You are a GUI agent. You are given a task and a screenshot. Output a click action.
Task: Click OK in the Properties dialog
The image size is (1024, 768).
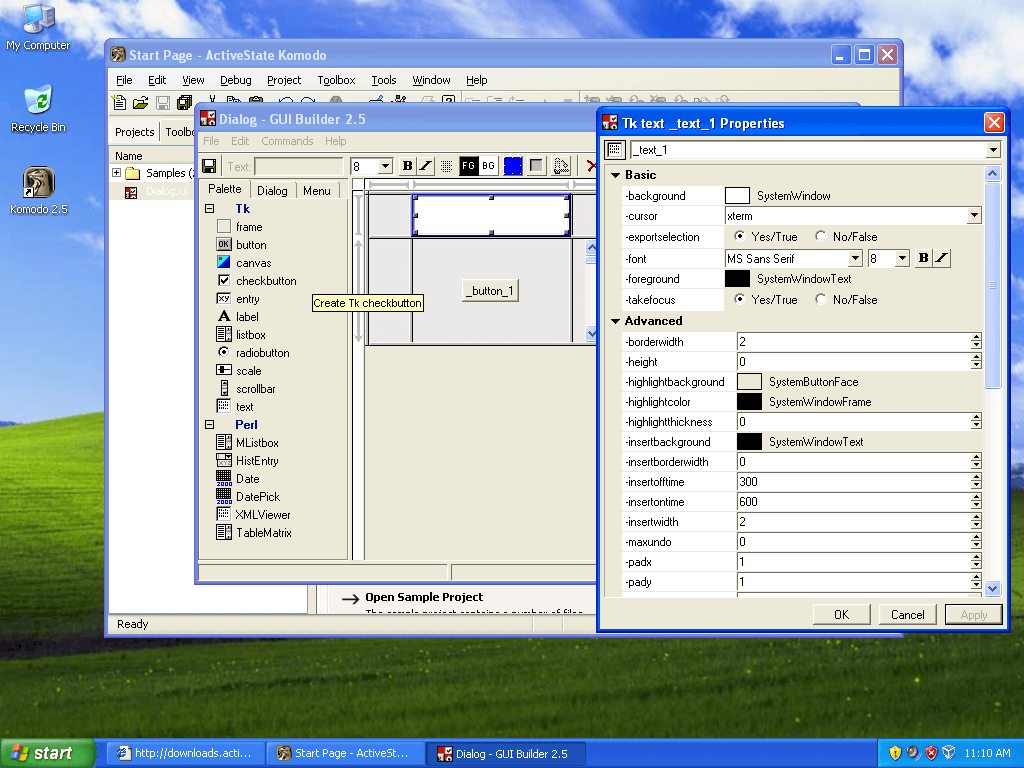click(x=841, y=615)
